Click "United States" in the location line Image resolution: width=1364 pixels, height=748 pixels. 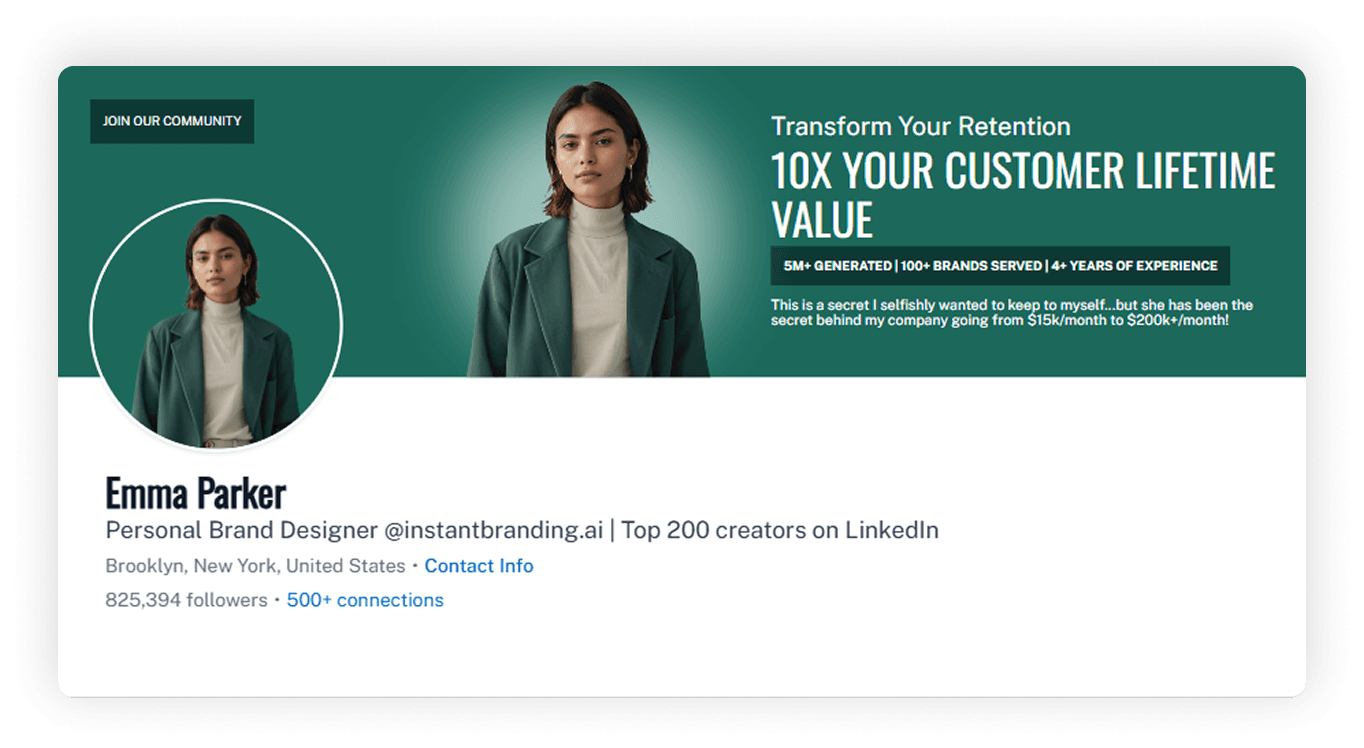point(345,566)
